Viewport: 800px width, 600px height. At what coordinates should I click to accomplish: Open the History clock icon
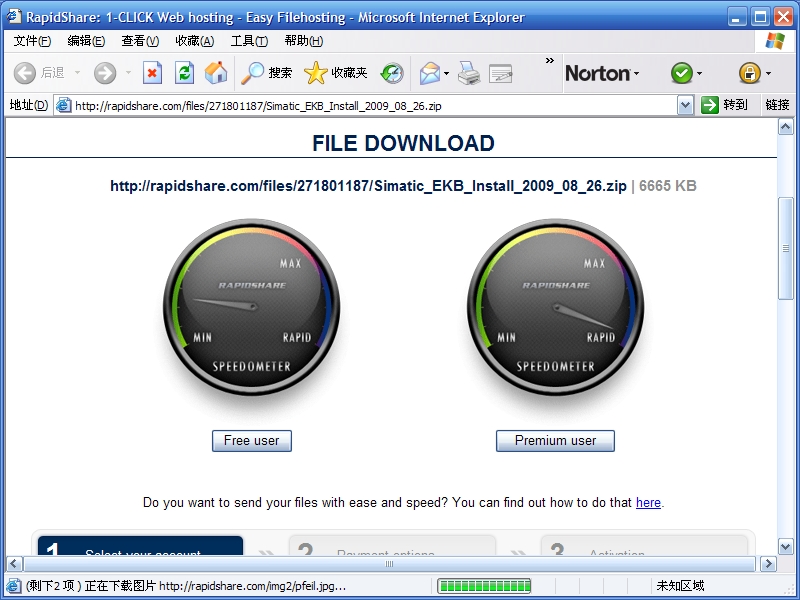click(x=392, y=73)
